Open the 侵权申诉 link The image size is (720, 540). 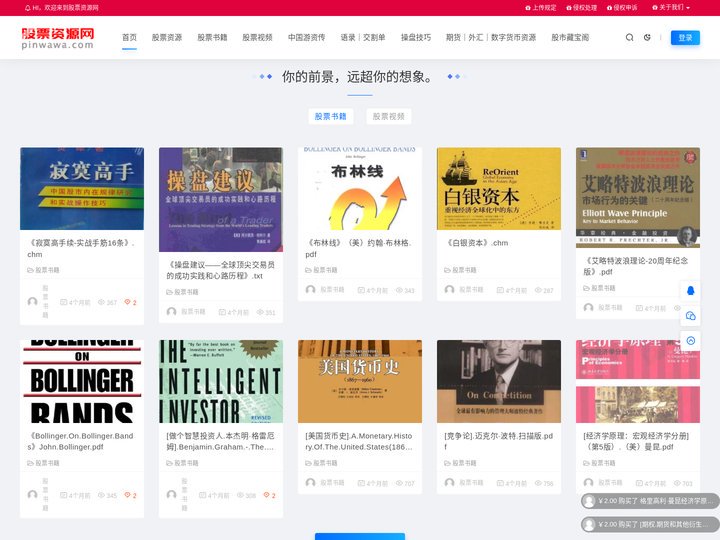click(622, 7)
